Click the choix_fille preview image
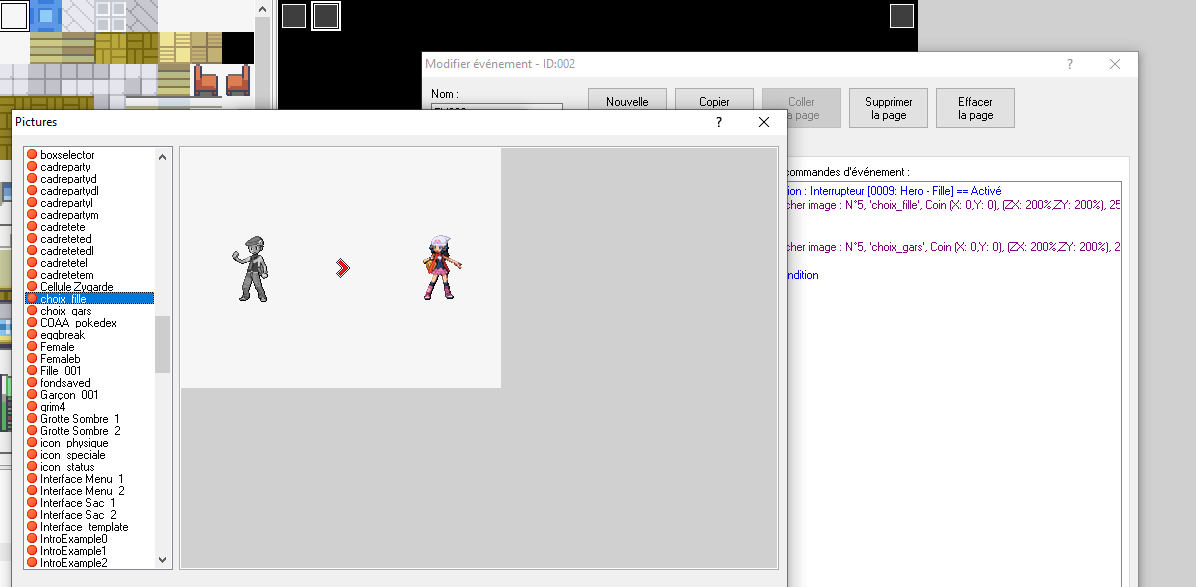The image size is (1196, 587). tap(341, 268)
